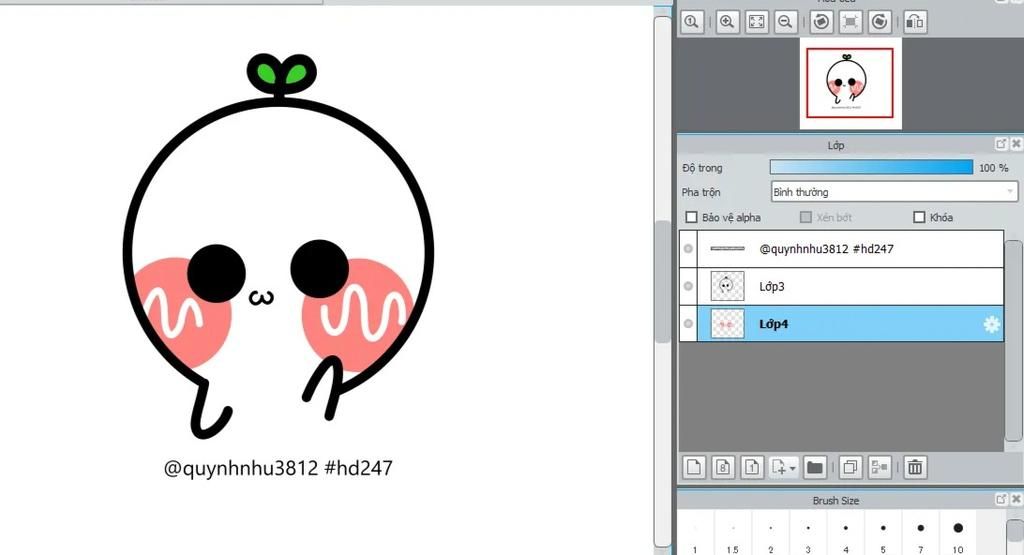Open the add special layer dropdown
1024x555 pixels.
(x=784, y=467)
